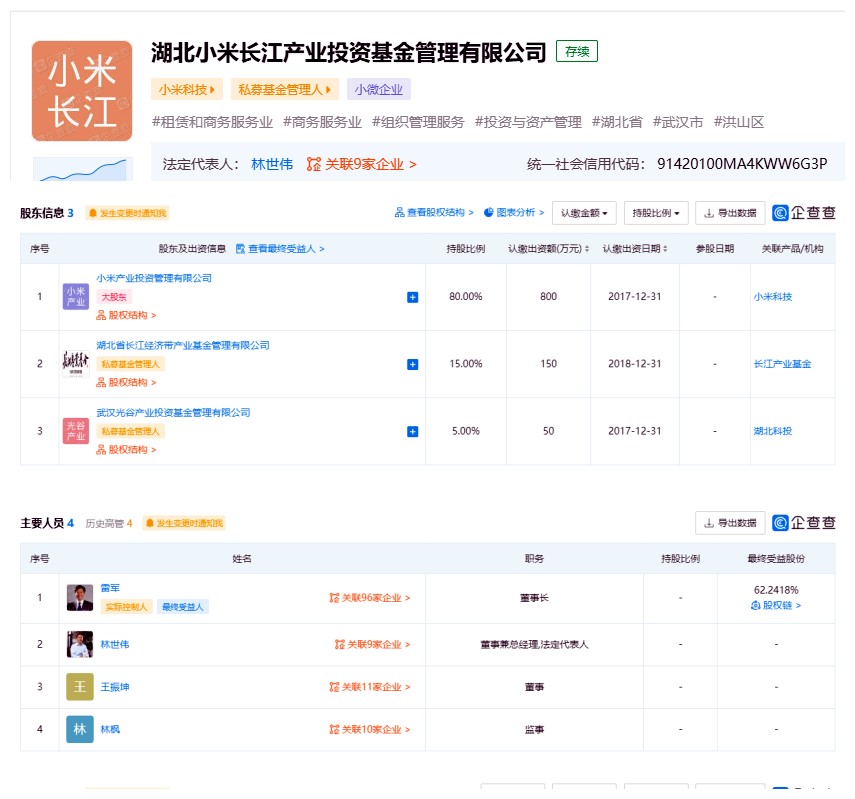Click the 大股东 badge
Image resolution: width=855 pixels, height=799 pixels.
114,297
